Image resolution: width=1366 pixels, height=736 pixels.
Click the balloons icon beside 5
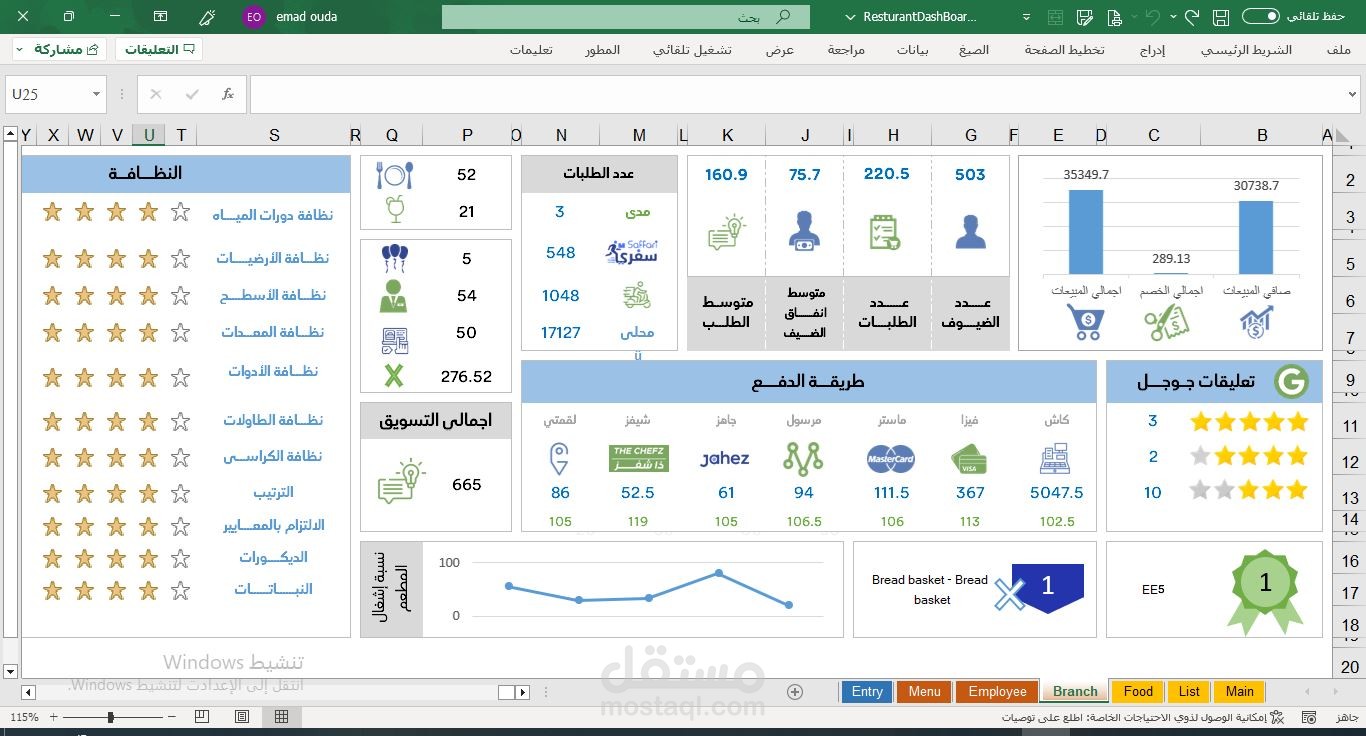[394, 259]
